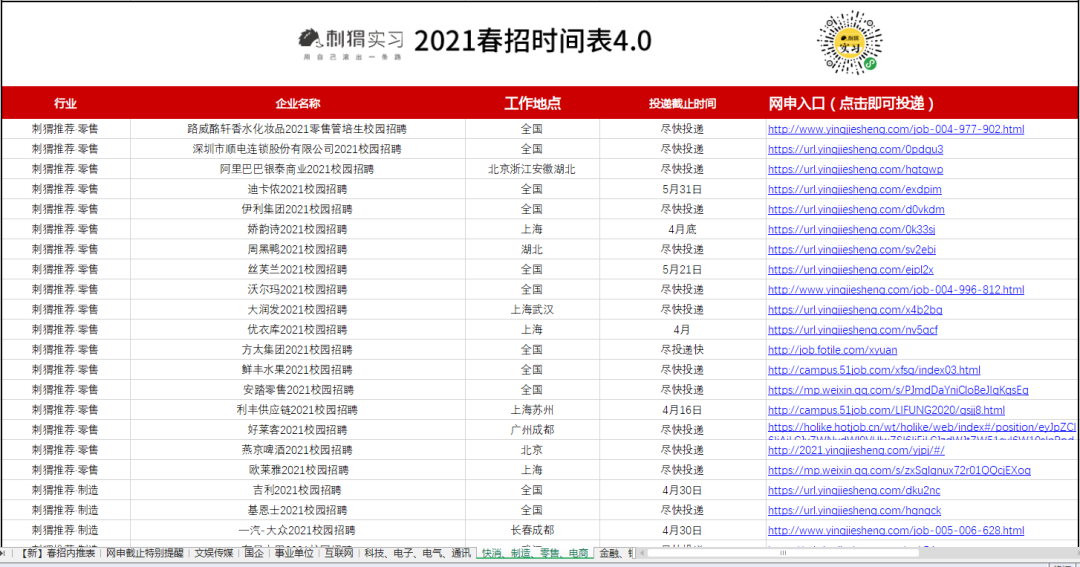This screenshot has height=567, width=1080.
Task: Open 迪卡侬 application link ending exdpim
Action: pyautogui.click(x=855, y=189)
